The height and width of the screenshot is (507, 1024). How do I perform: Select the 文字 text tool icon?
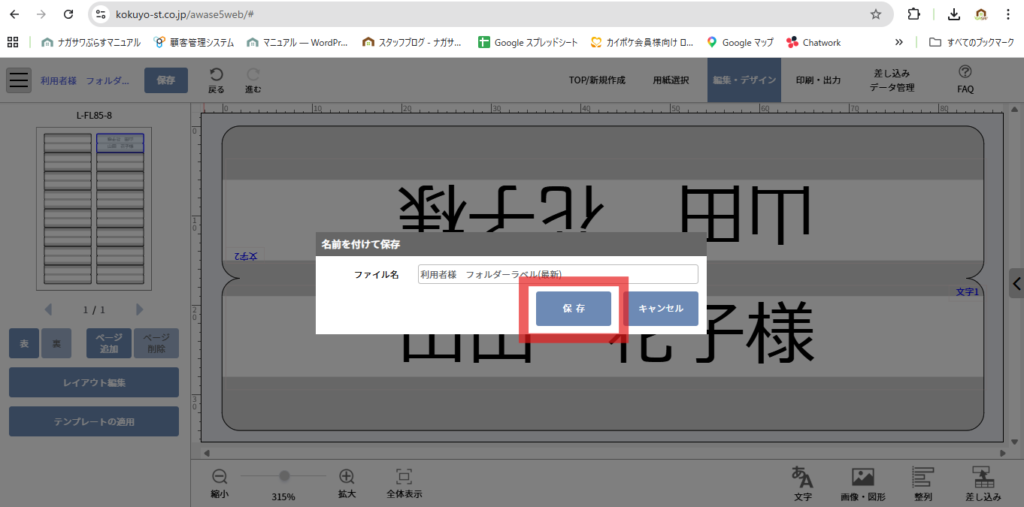coord(802,477)
